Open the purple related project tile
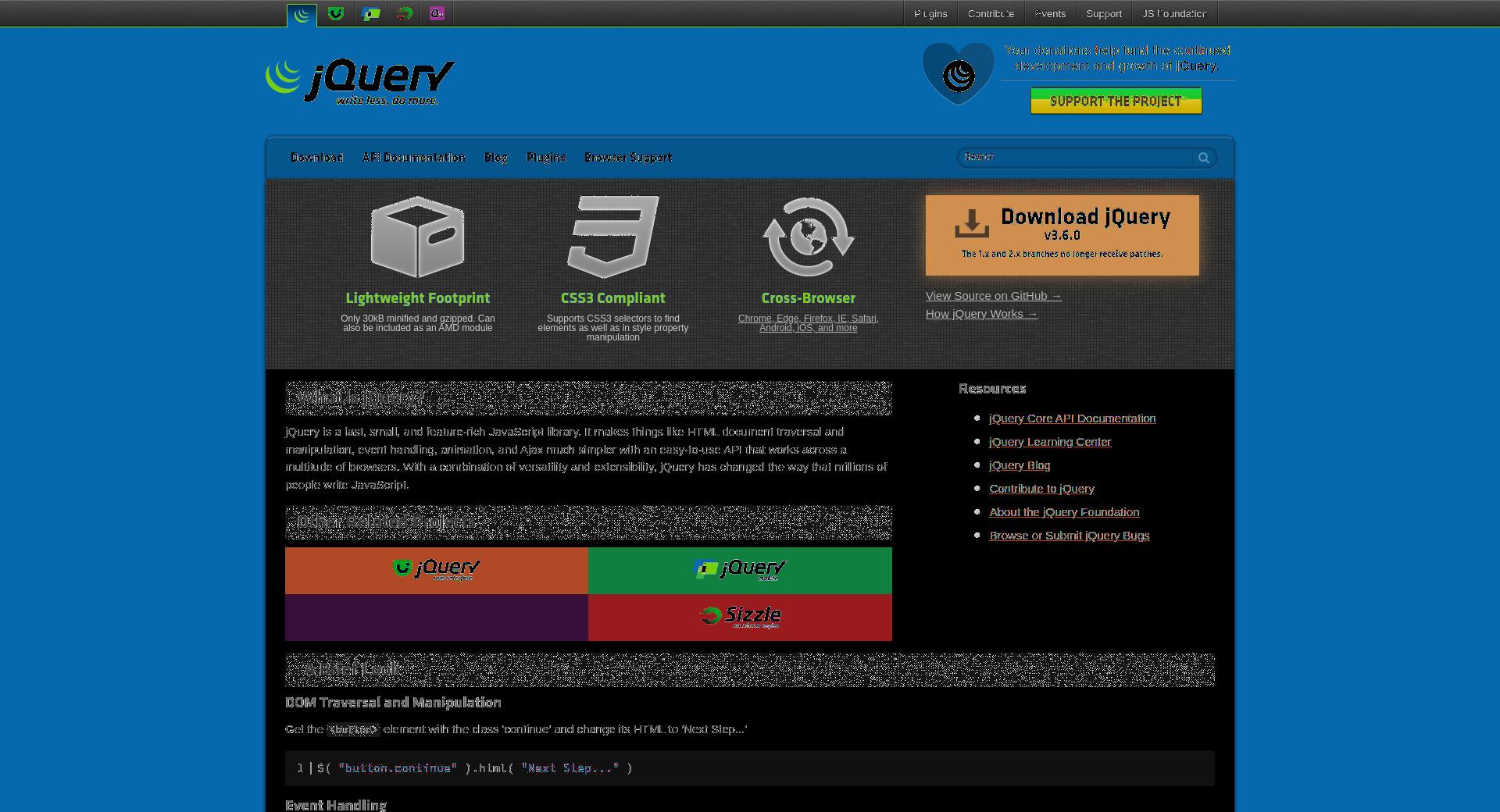 437,618
